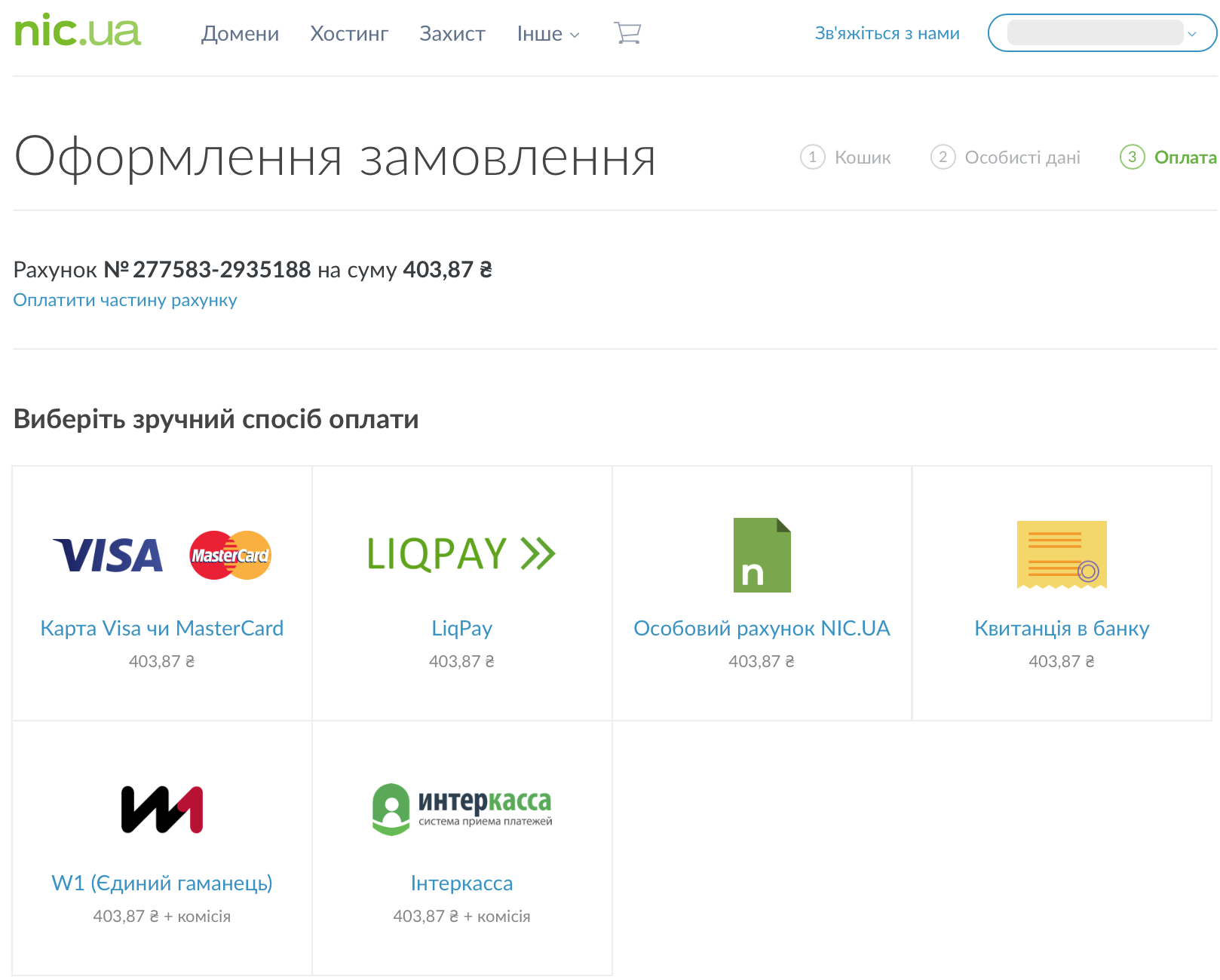Select the Visa logo

point(109,556)
